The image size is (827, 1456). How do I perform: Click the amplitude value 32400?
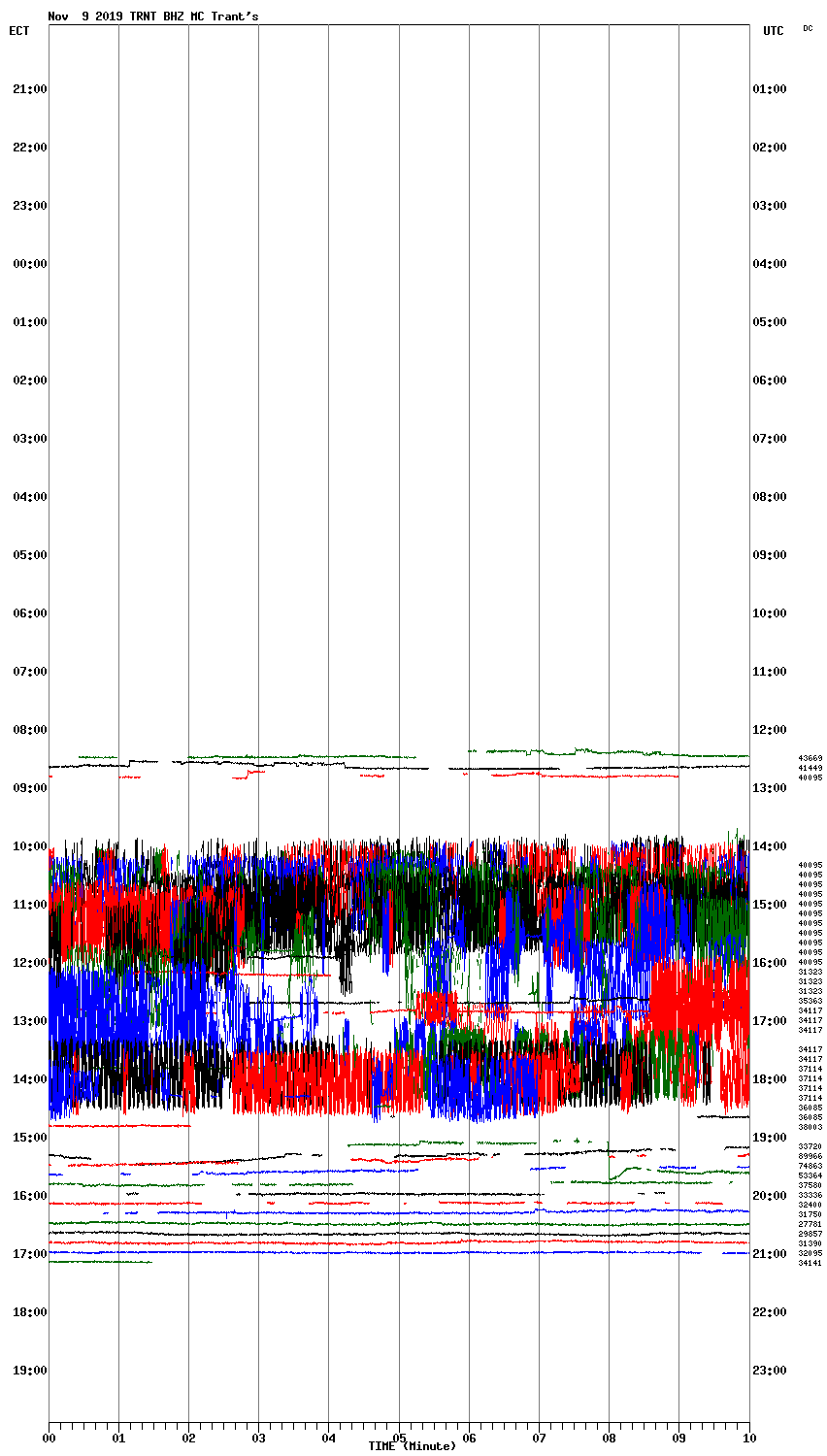point(810,1205)
